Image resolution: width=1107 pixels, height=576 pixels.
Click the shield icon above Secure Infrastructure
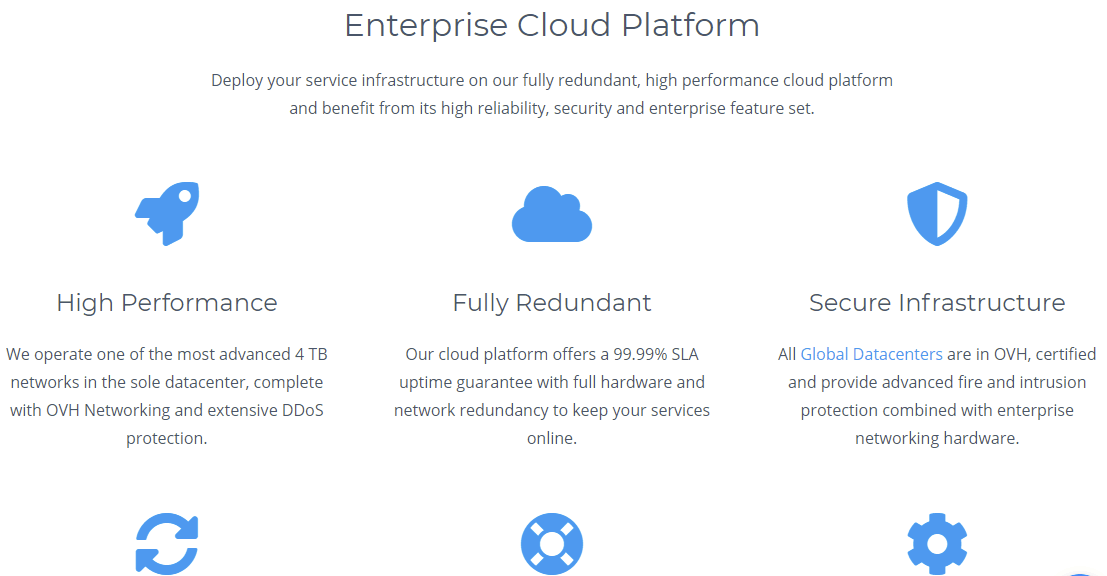[x=937, y=214]
